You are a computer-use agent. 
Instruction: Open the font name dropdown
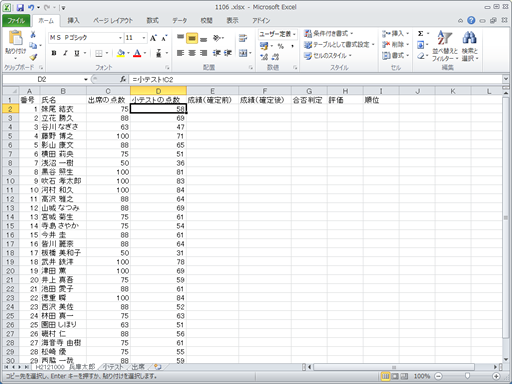click(120, 38)
